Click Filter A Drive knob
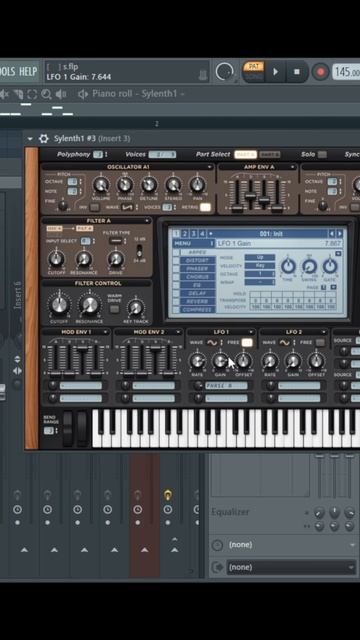The image size is (360, 640). (x=116, y=259)
